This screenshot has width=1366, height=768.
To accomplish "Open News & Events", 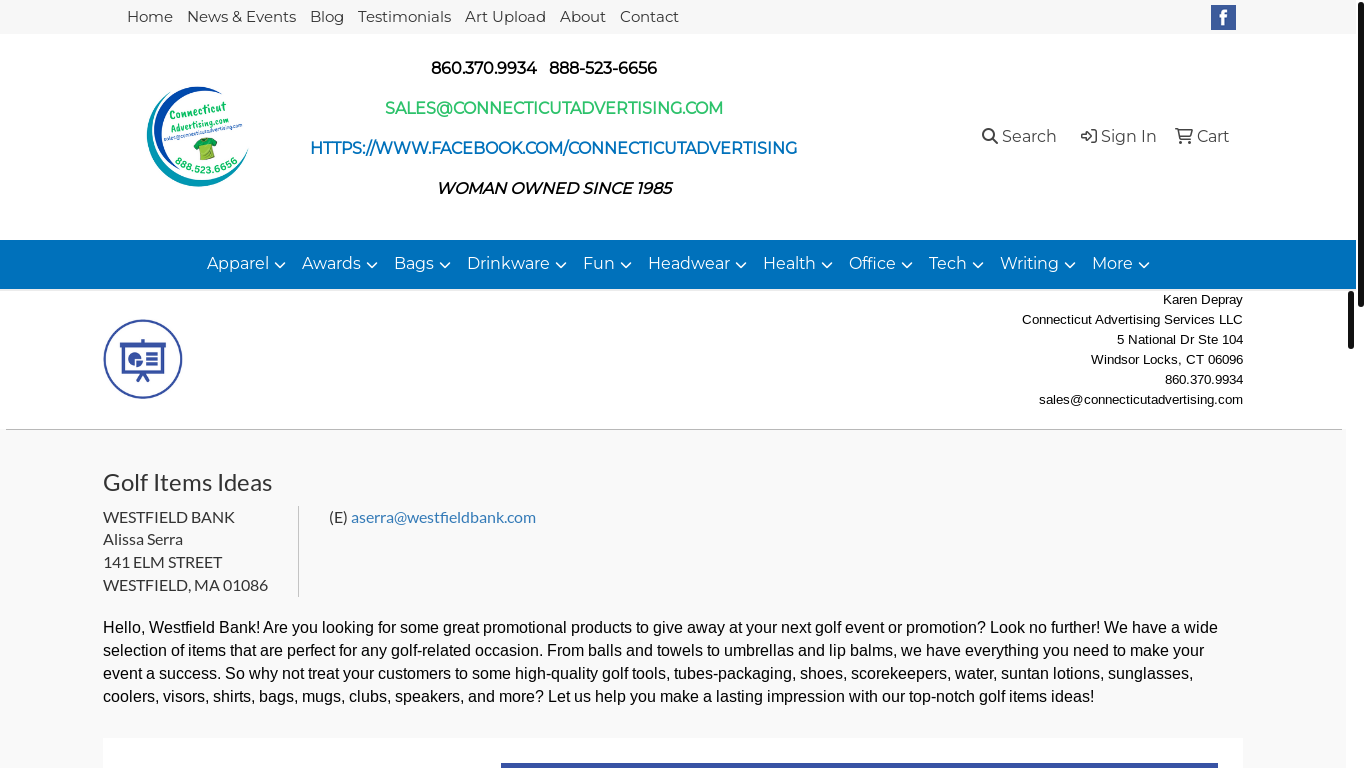I will coord(241,17).
